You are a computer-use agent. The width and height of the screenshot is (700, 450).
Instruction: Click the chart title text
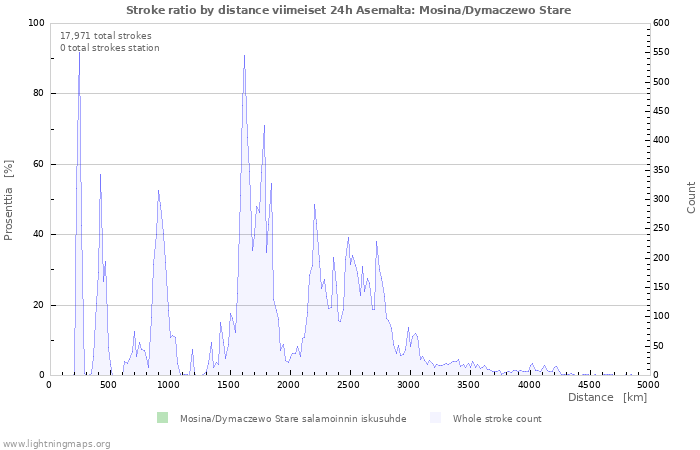(x=348, y=10)
